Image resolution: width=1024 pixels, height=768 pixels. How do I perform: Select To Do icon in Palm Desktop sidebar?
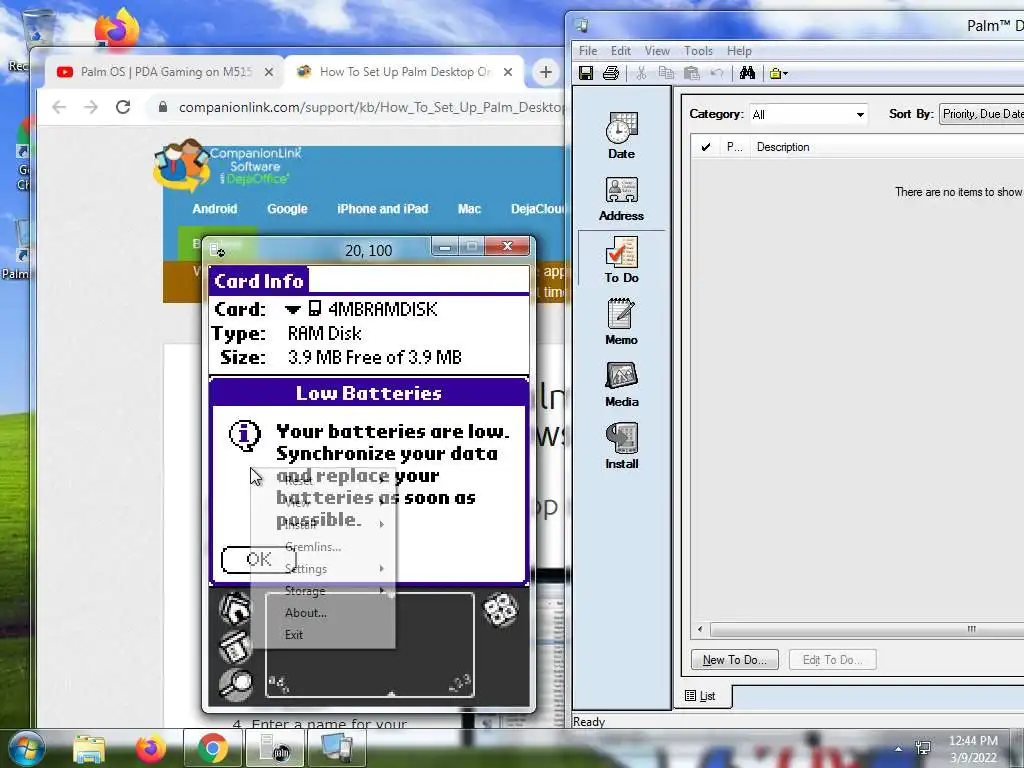(x=621, y=260)
